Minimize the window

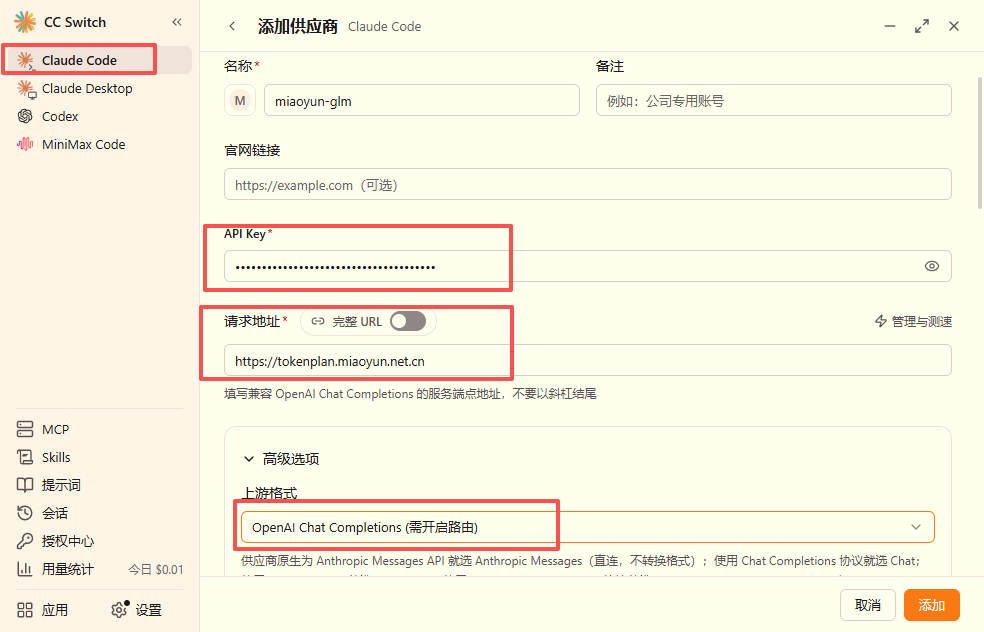pyautogui.click(x=890, y=26)
